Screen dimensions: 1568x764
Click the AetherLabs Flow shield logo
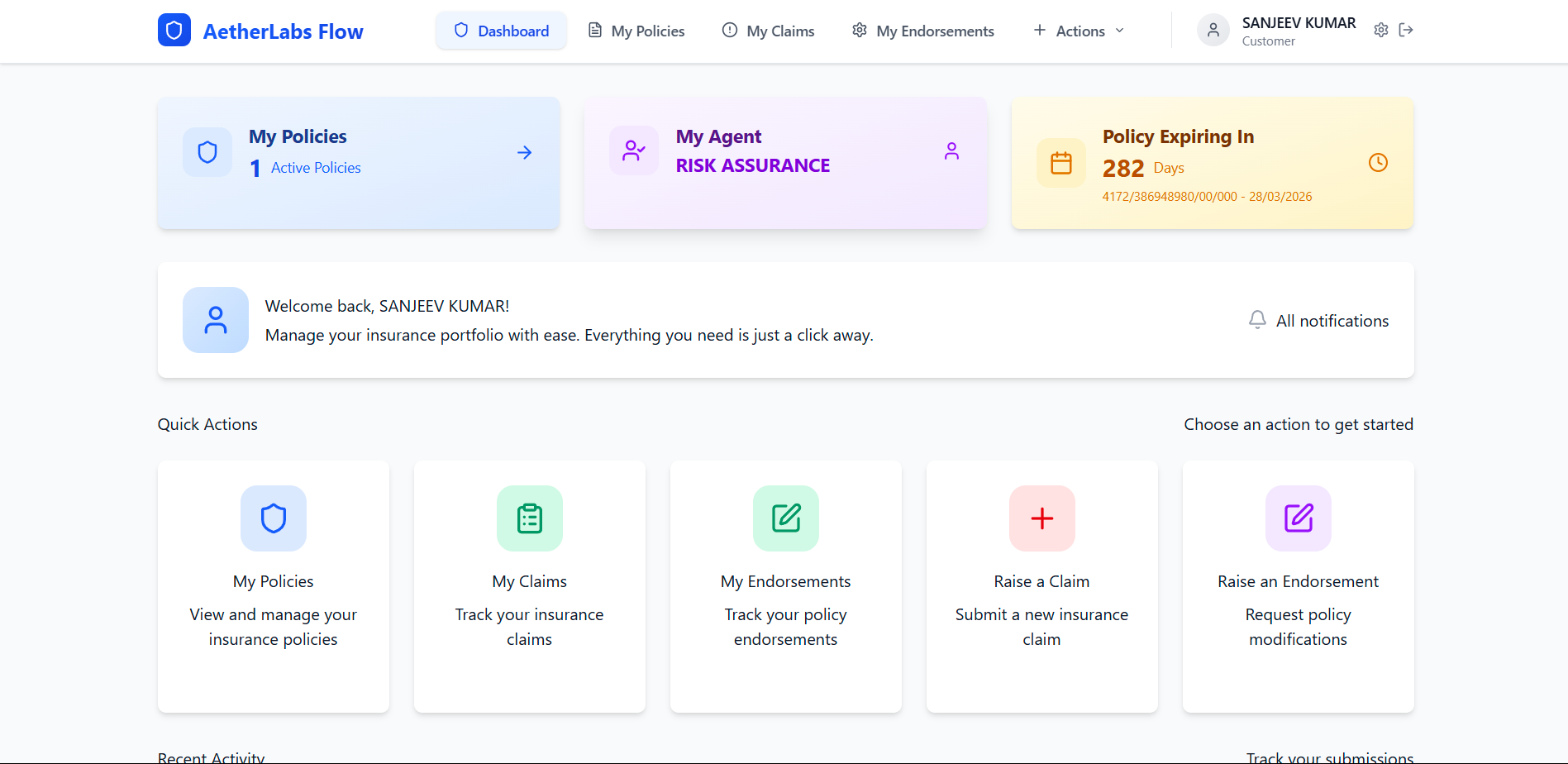click(174, 30)
